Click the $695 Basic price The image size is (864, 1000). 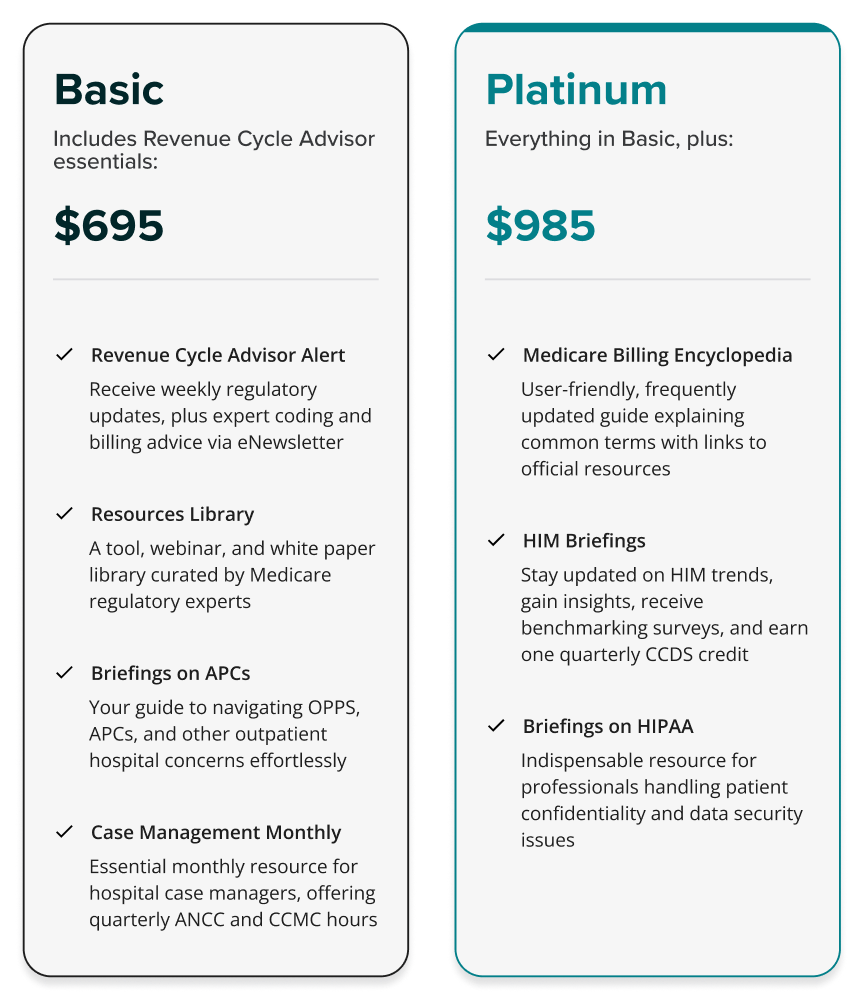[109, 225]
